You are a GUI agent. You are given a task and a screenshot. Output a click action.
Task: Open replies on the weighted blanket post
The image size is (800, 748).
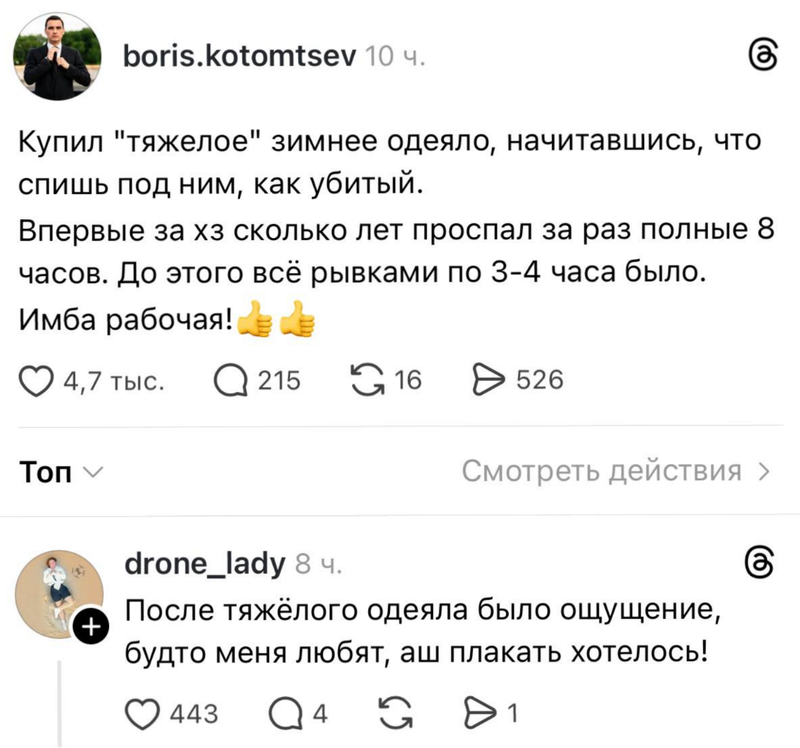tap(231, 381)
